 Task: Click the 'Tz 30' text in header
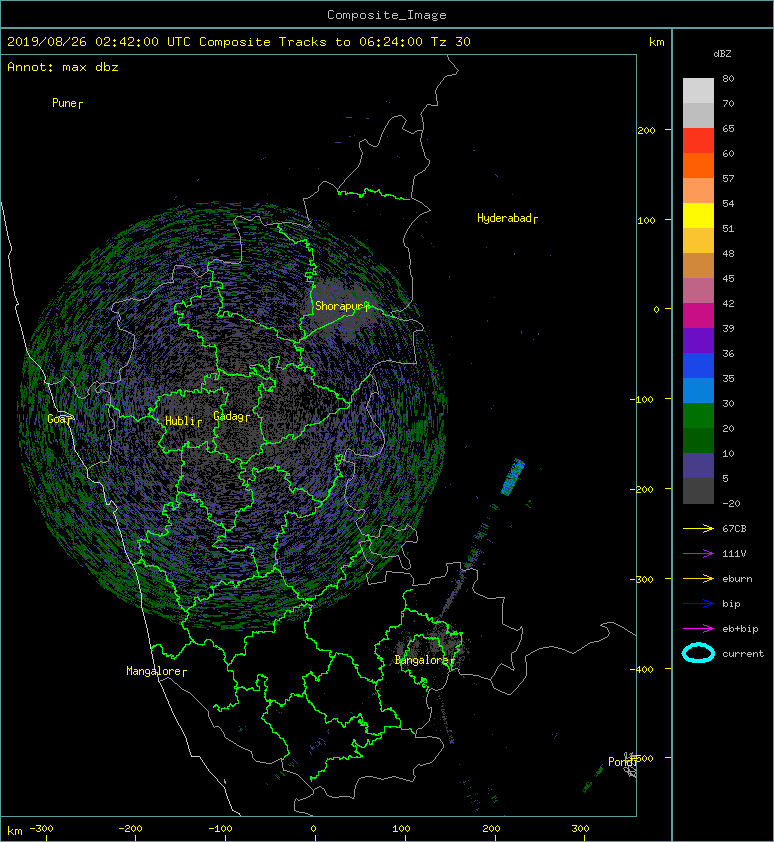pos(451,42)
